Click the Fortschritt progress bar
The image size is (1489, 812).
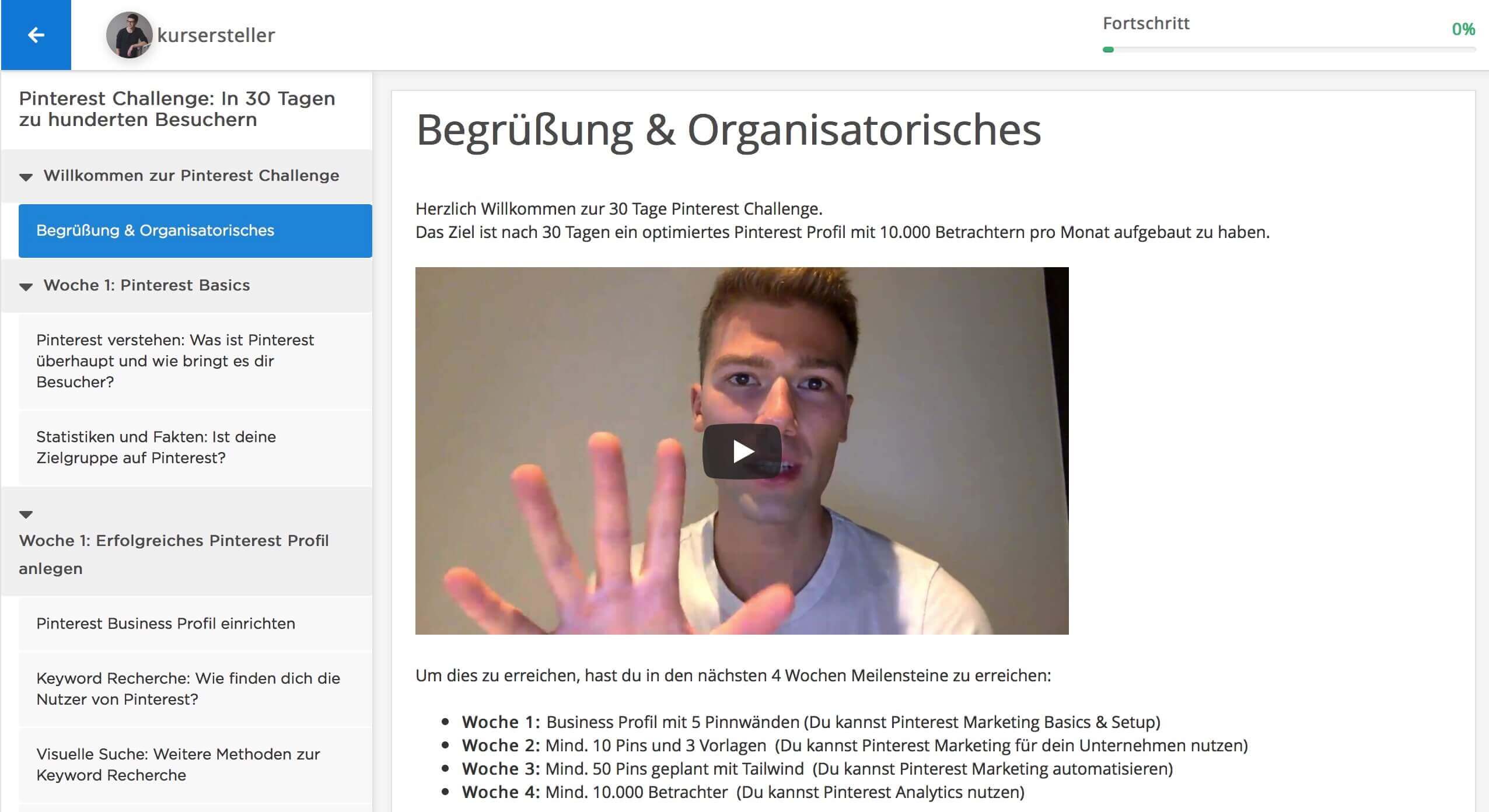click(1289, 50)
